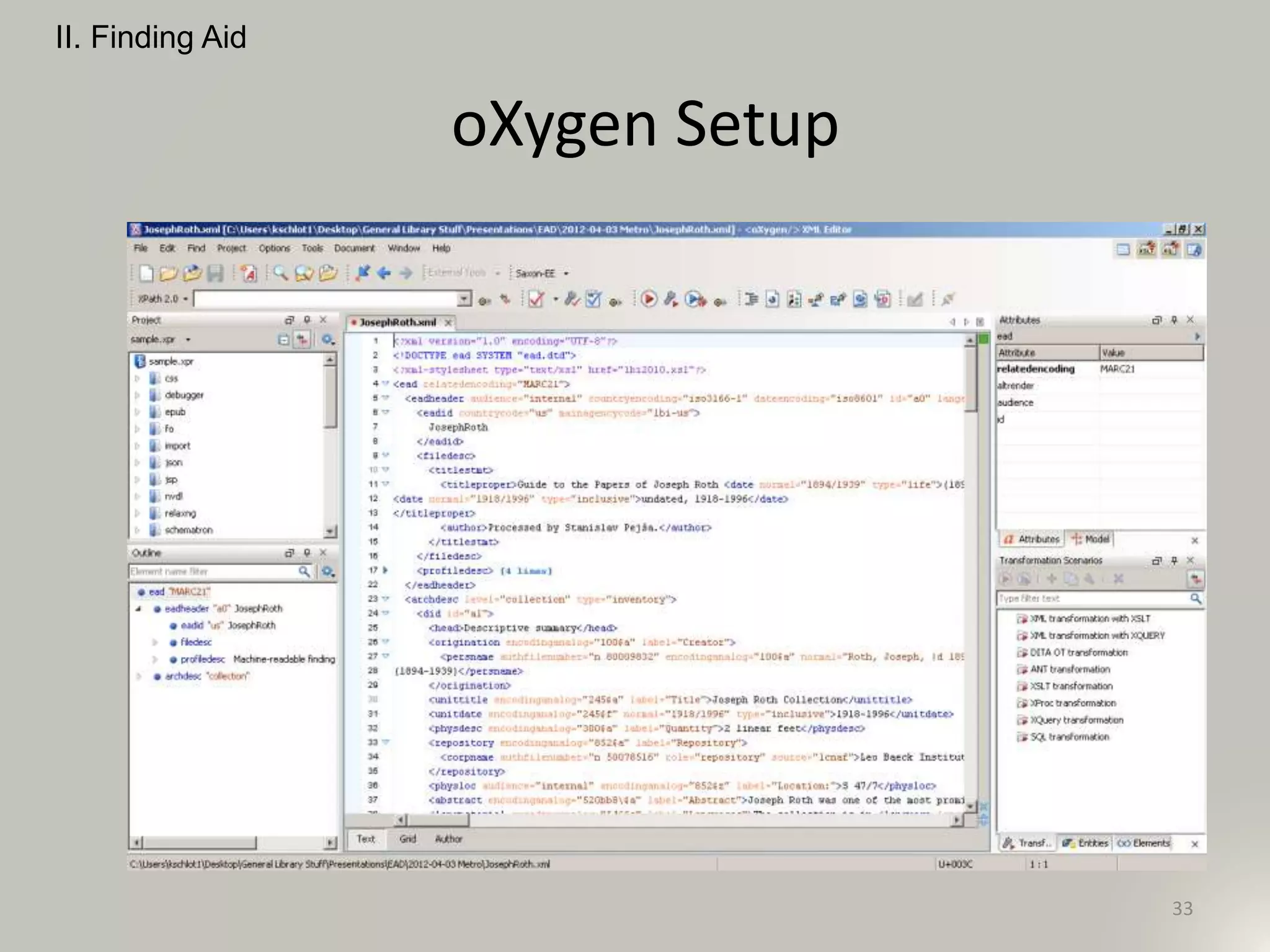Click Type filter text field

coord(1093,598)
